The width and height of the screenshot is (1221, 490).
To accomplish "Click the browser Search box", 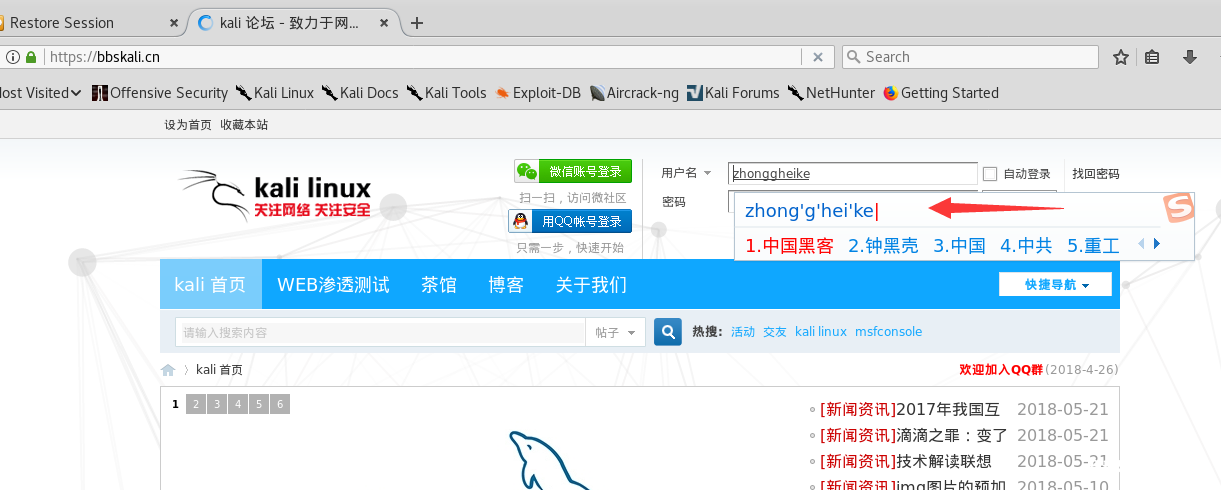I will tap(970, 57).
